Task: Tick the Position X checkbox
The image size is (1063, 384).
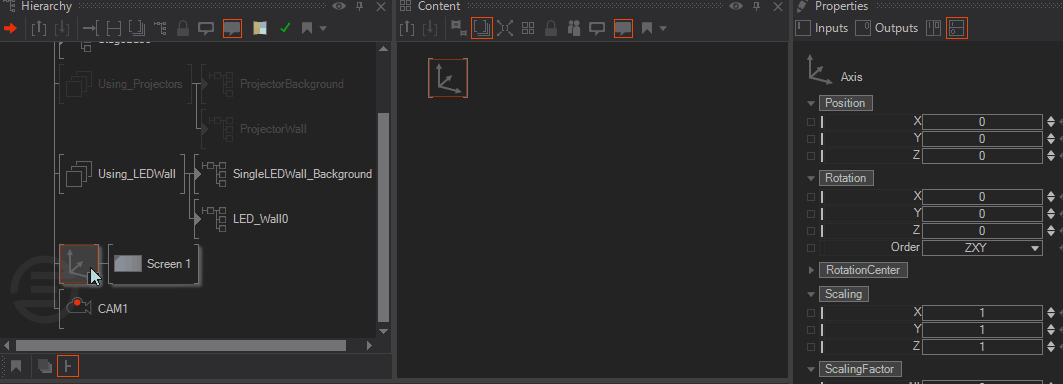Action: 811,122
